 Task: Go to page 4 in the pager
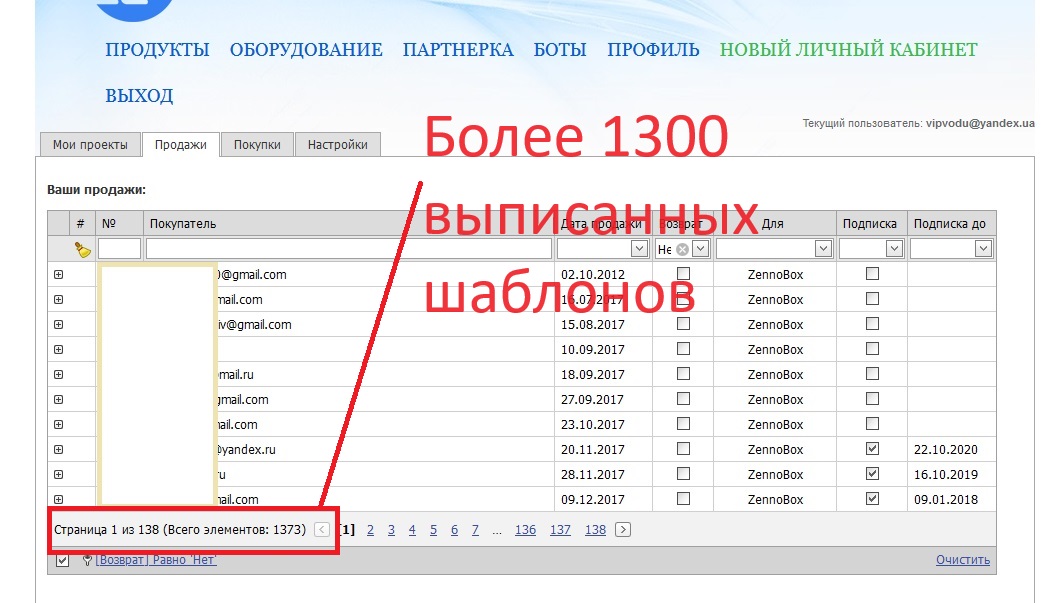tap(412, 530)
